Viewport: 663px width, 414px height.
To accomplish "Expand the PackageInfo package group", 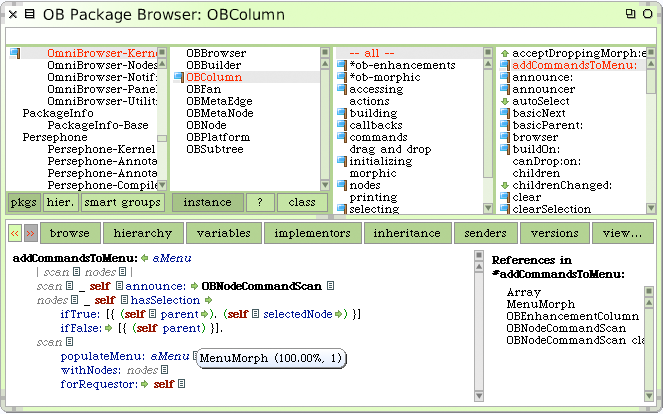I will click(x=58, y=113).
